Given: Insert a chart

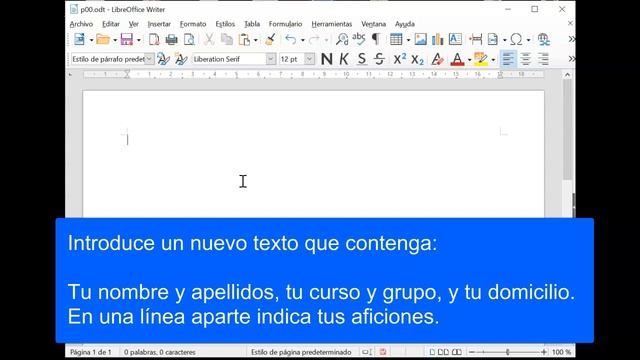Looking at the screenshot, I should click(x=438, y=40).
